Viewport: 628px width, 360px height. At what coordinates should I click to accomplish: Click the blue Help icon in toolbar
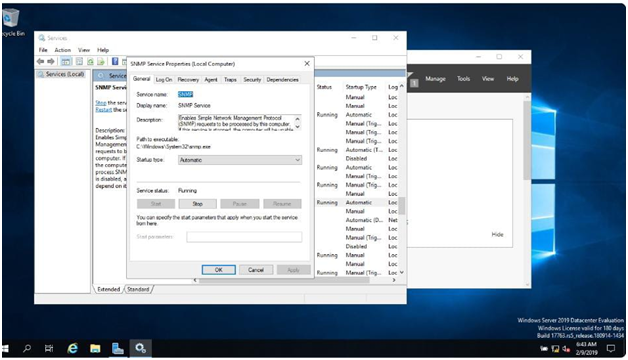coord(115,61)
